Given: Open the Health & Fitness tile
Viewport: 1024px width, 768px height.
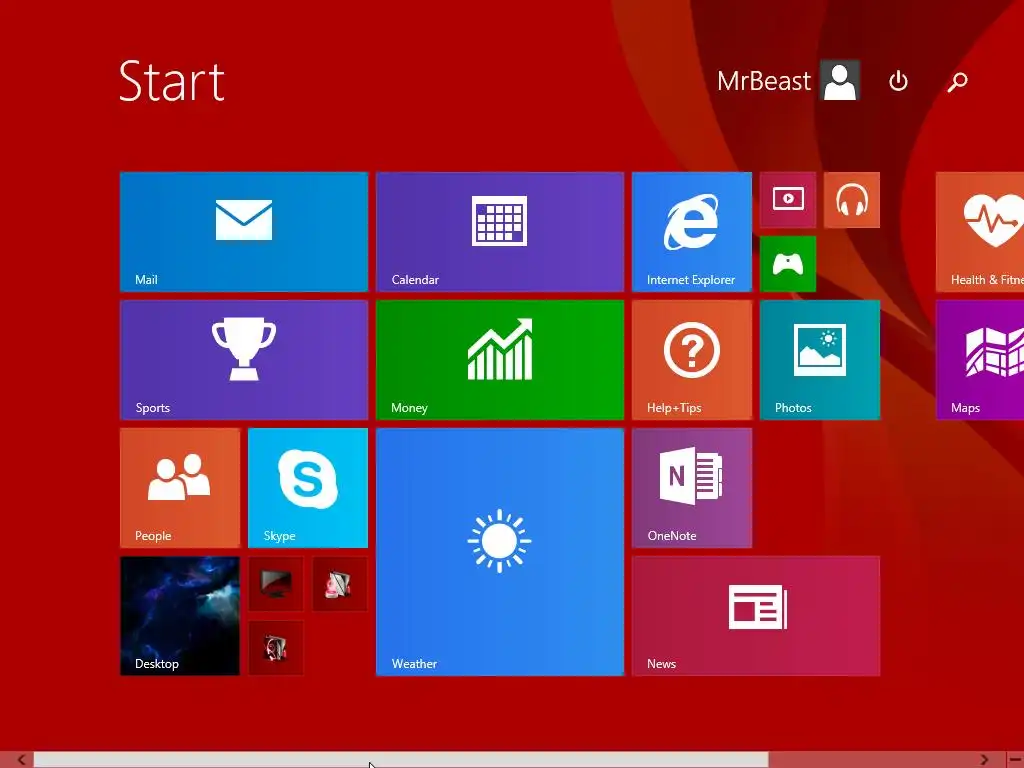Looking at the screenshot, I should [980, 232].
